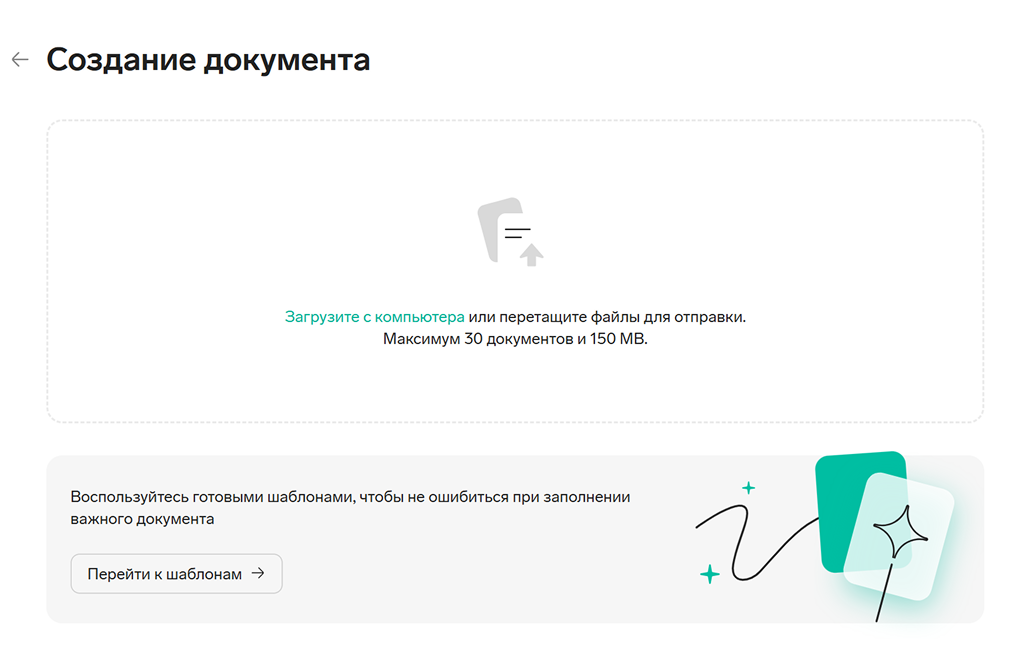
Task: Go back using the left arrow icon
Action: pyautogui.click(x=20, y=60)
